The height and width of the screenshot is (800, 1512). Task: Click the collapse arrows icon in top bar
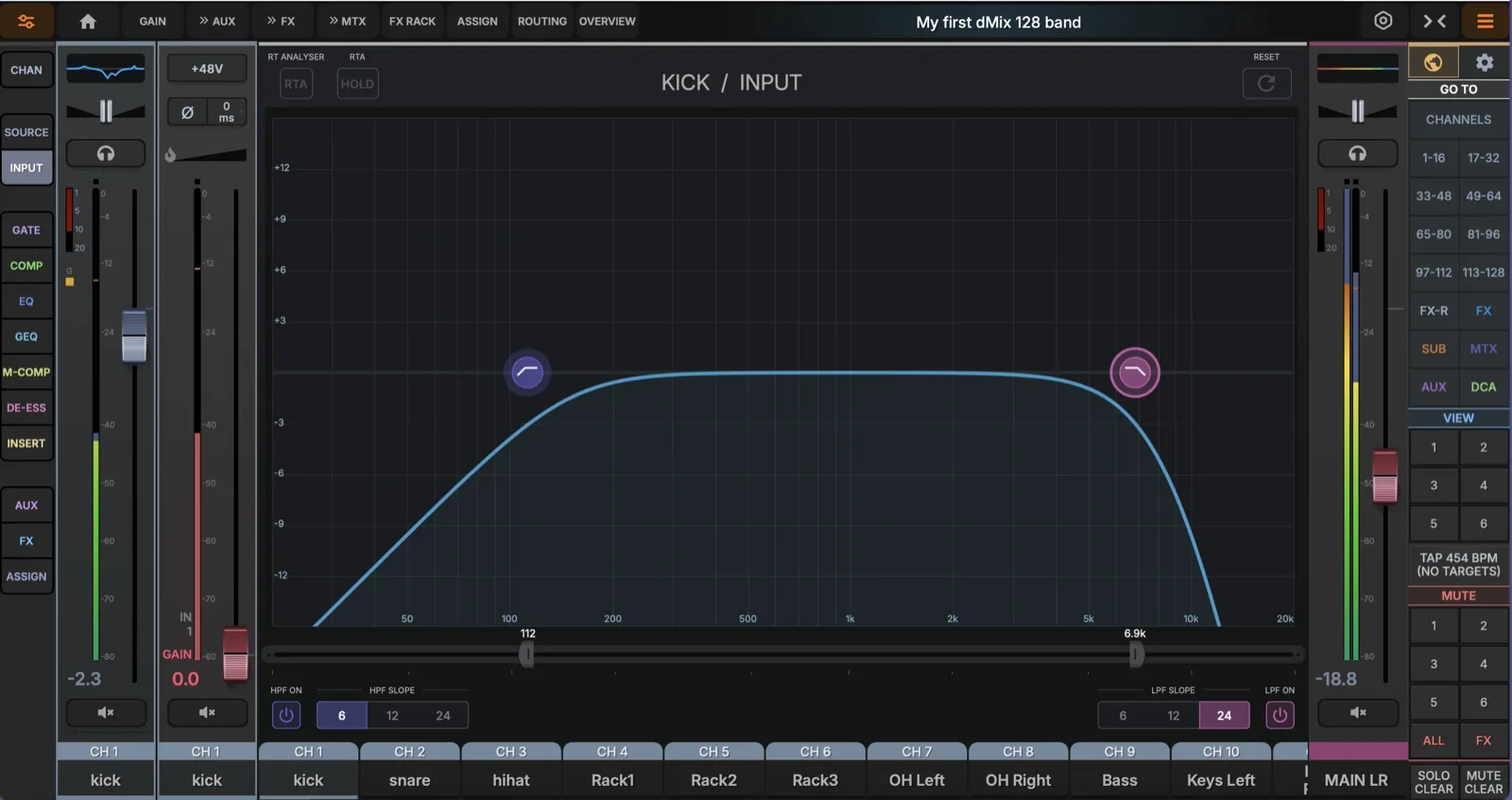click(1435, 21)
